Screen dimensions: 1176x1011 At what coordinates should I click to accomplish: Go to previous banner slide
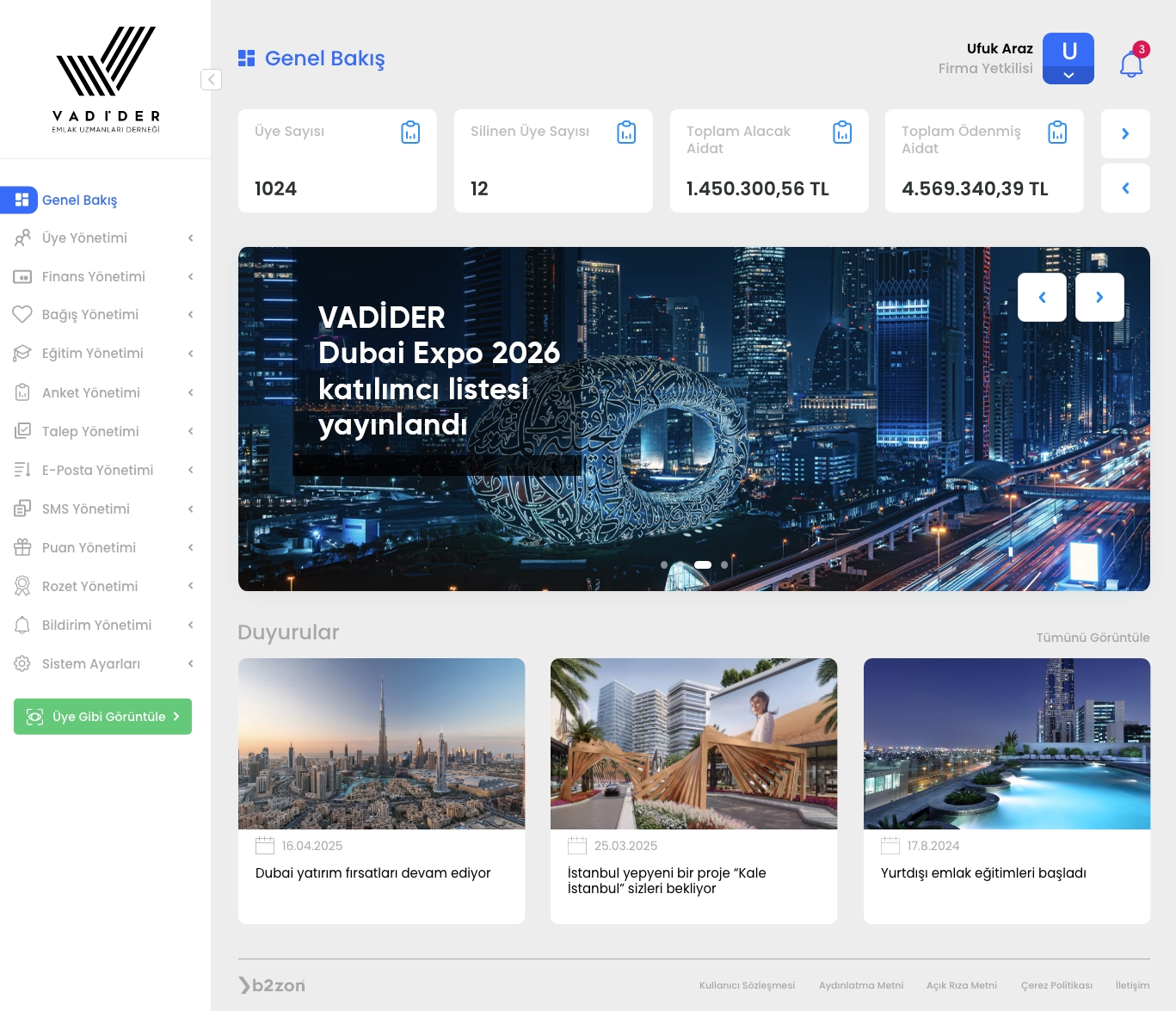1042,297
